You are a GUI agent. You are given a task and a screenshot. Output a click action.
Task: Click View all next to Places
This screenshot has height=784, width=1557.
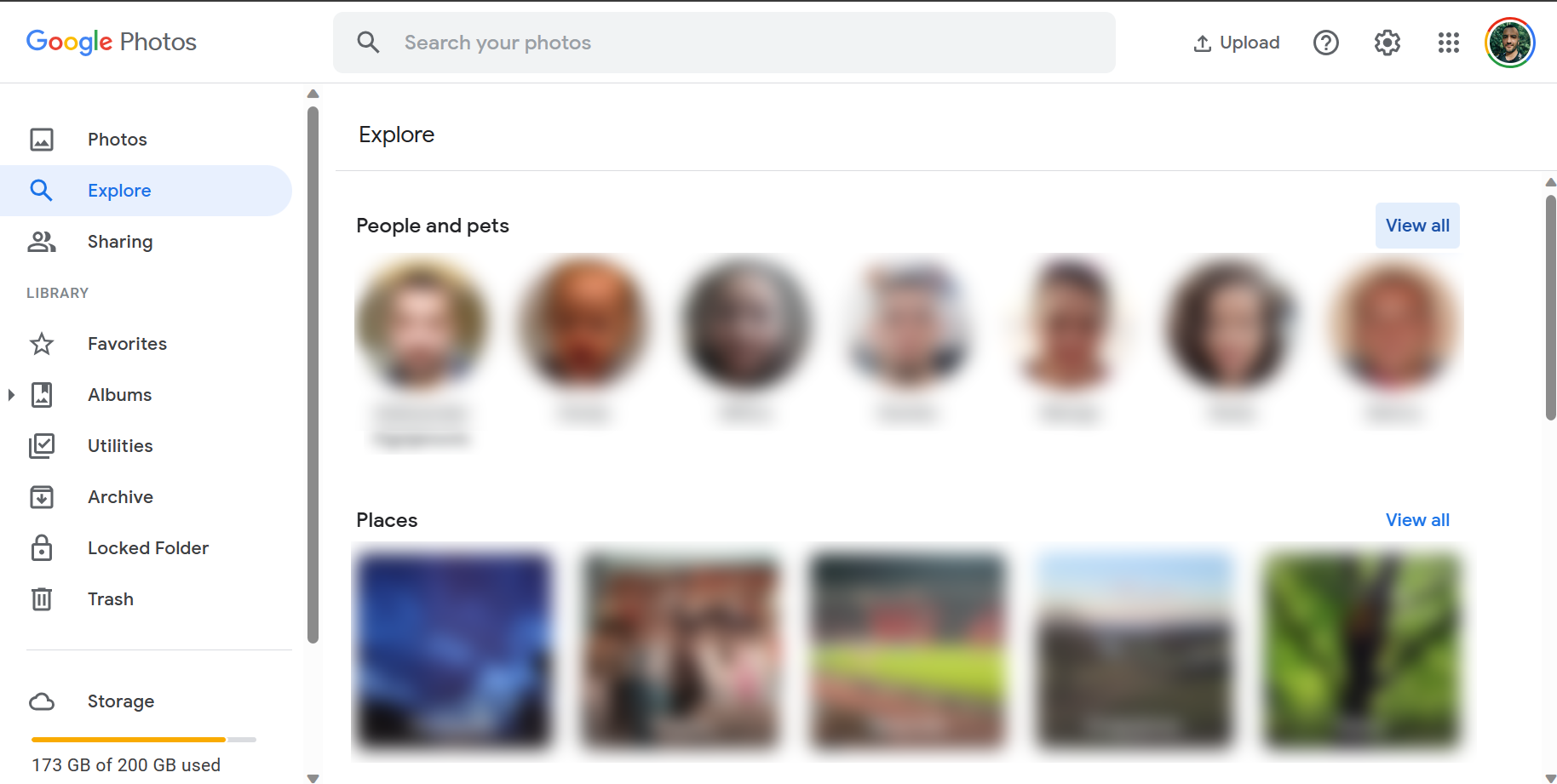pos(1417,520)
